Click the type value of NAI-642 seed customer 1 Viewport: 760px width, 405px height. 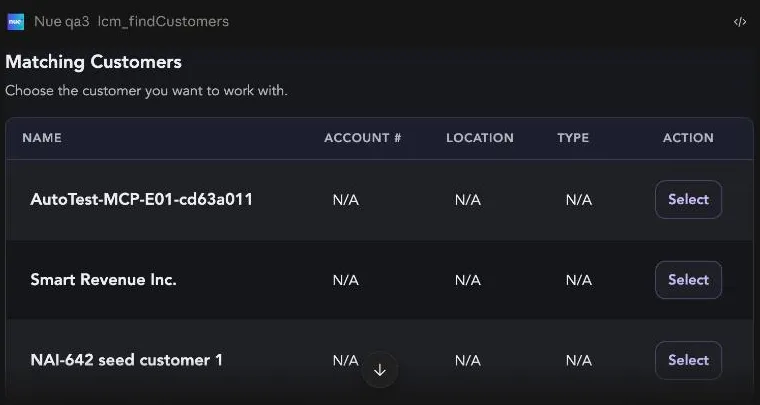pos(579,360)
